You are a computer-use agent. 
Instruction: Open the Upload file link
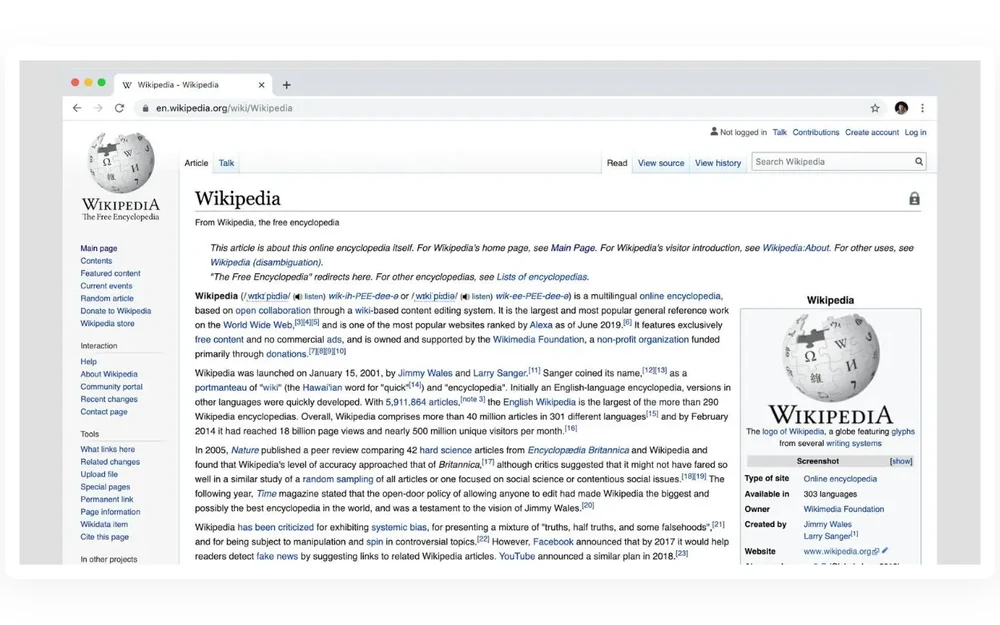(99, 474)
